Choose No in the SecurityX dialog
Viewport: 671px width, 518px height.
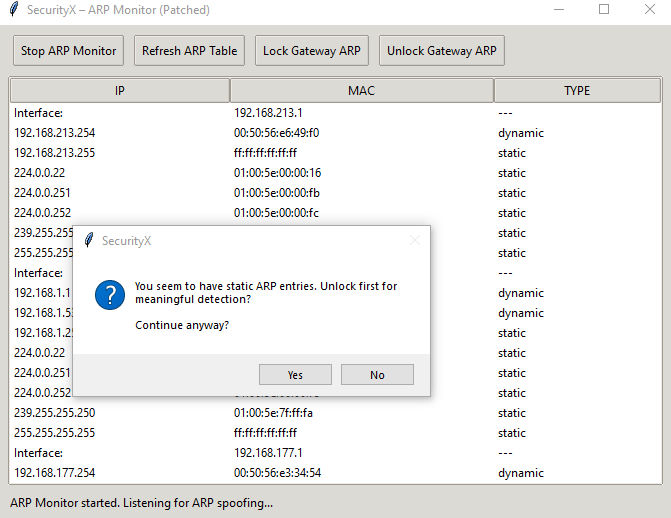coord(377,375)
